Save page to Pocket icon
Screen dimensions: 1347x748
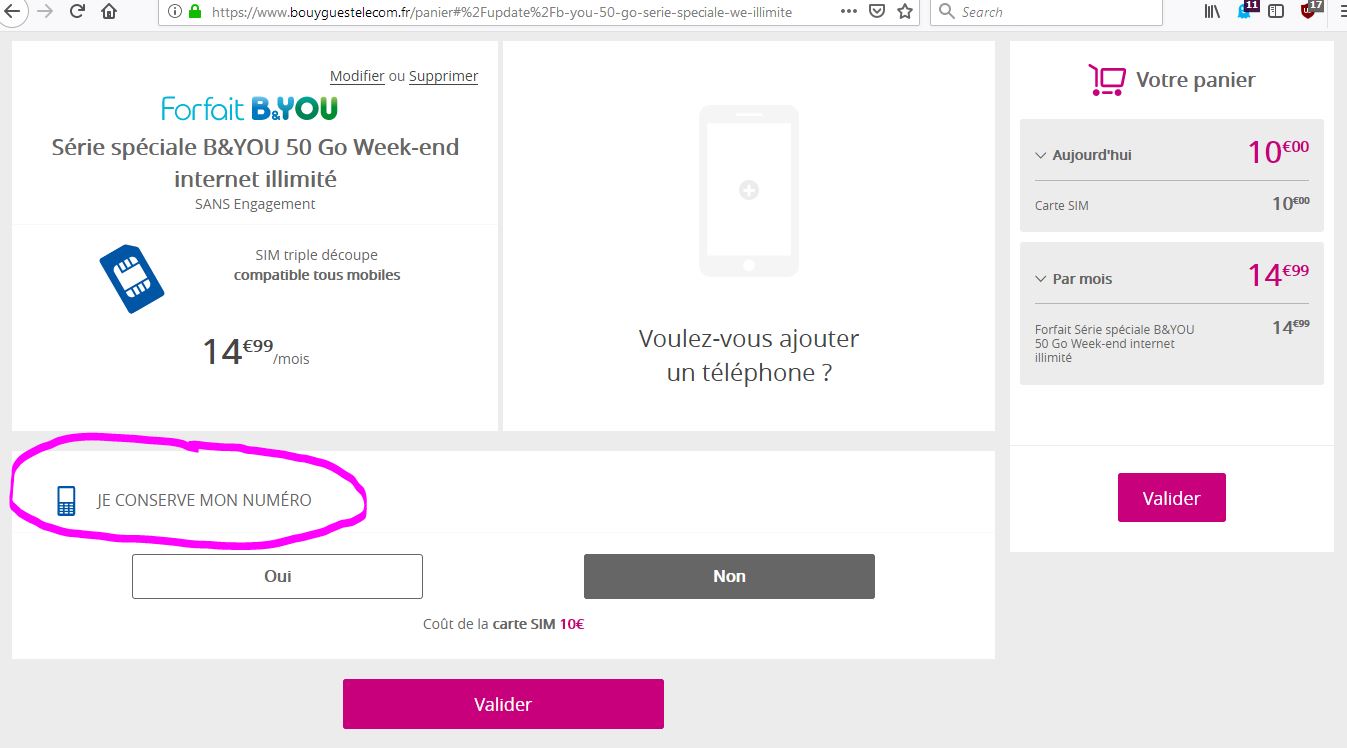[876, 12]
